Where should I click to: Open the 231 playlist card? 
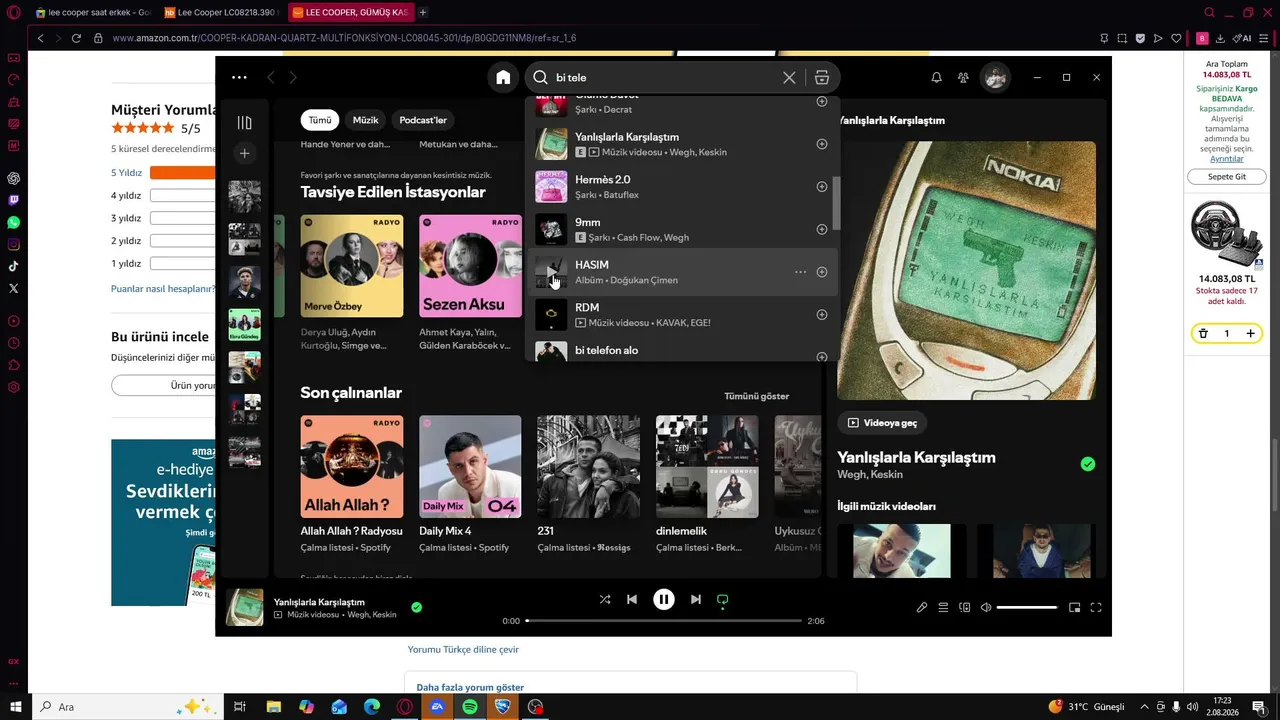(x=588, y=484)
